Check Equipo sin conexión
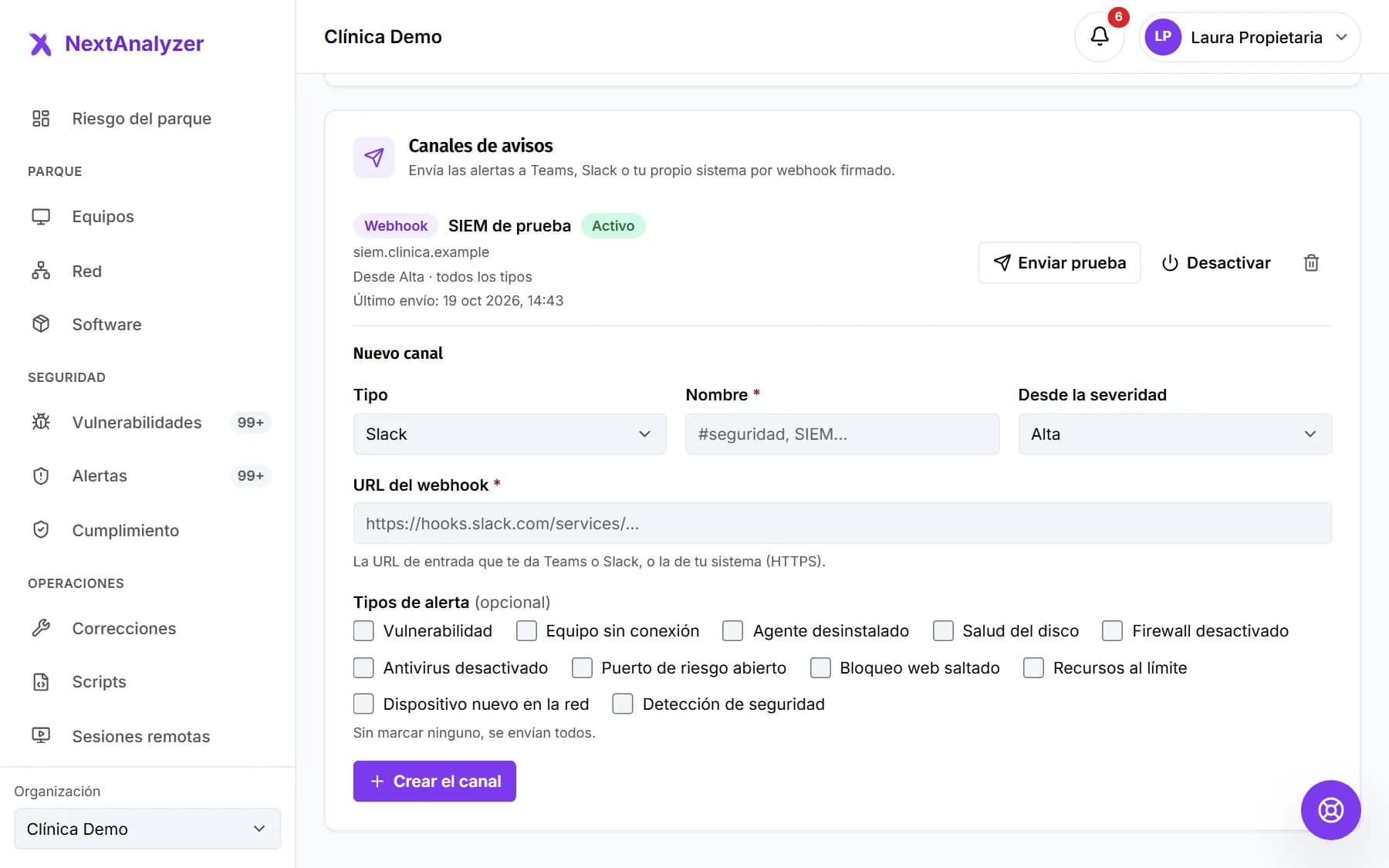1389x868 pixels. [526, 631]
